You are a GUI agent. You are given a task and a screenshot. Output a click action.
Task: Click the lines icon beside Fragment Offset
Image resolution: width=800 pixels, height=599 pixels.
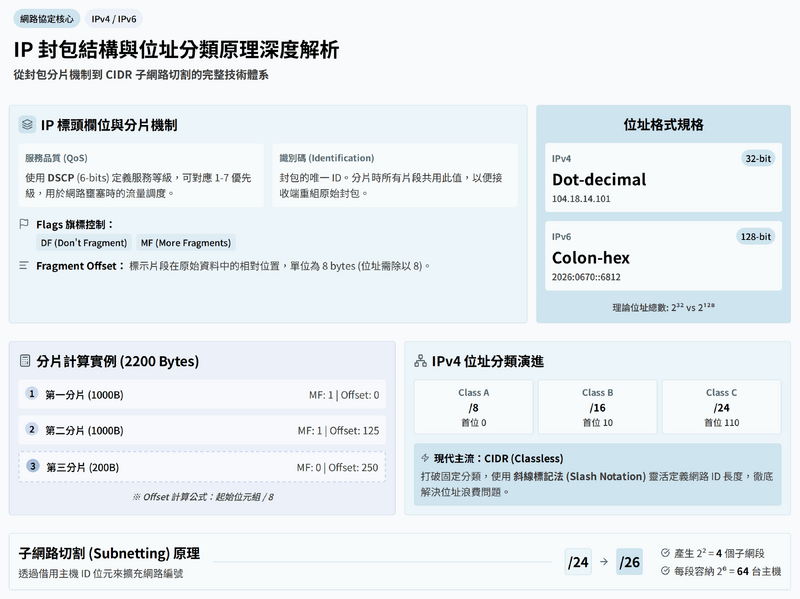24,266
